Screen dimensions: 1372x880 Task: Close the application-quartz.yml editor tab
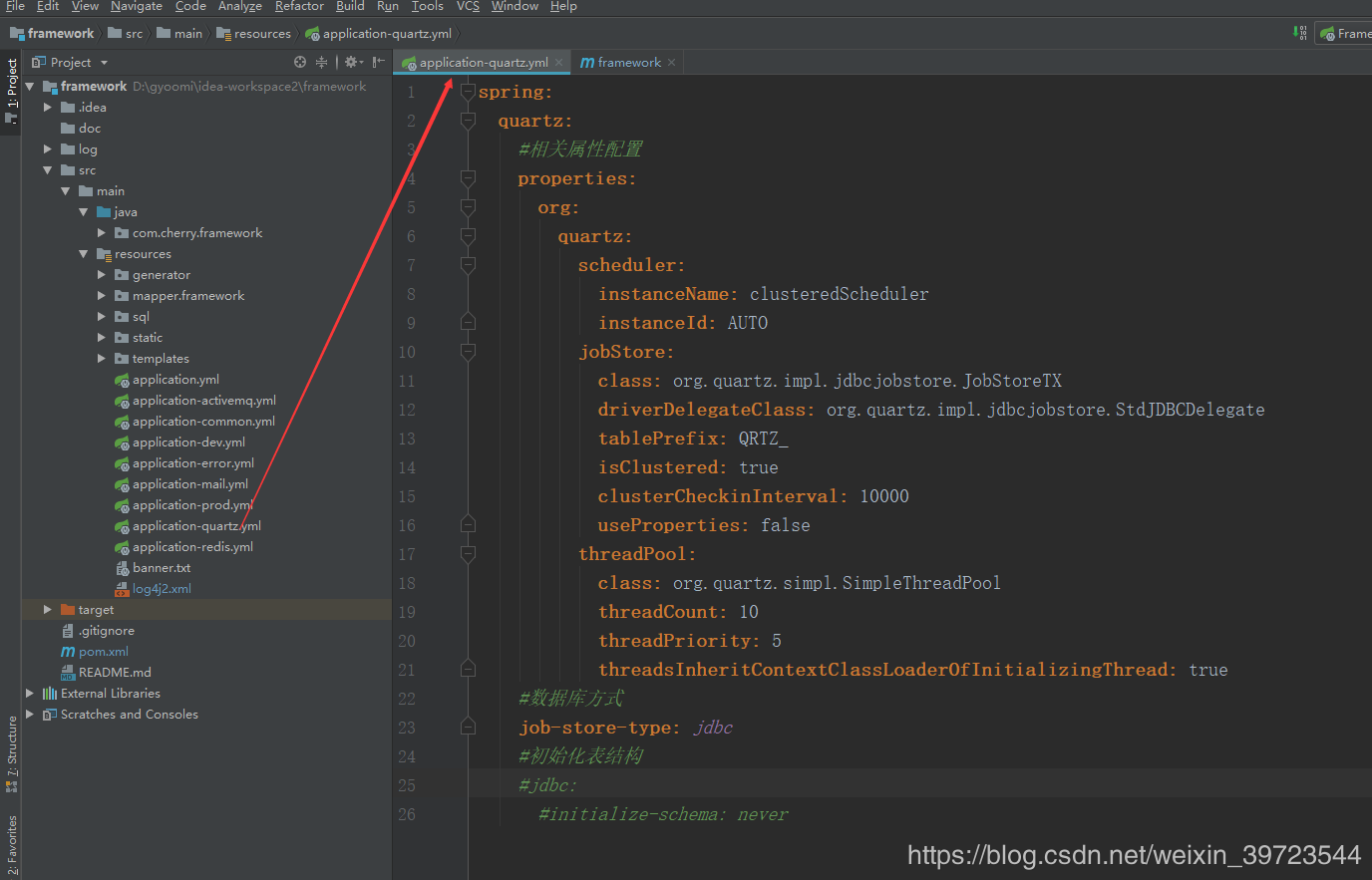tap(558, 63)
